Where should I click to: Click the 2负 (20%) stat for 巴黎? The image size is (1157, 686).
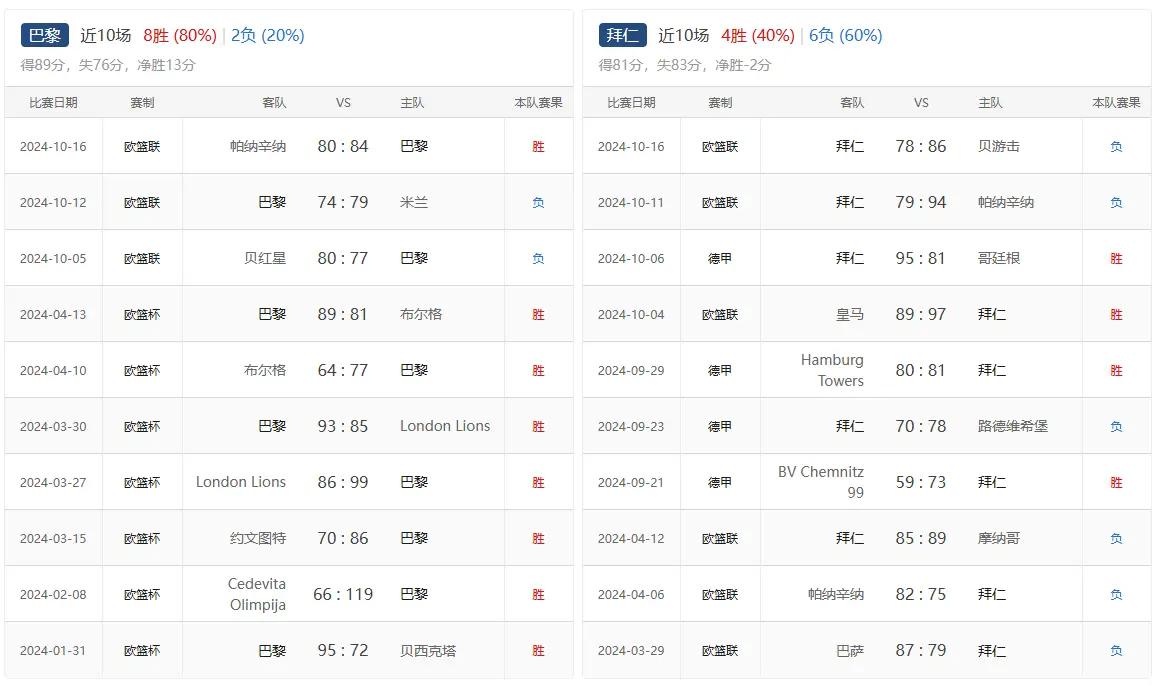point(268,35)
